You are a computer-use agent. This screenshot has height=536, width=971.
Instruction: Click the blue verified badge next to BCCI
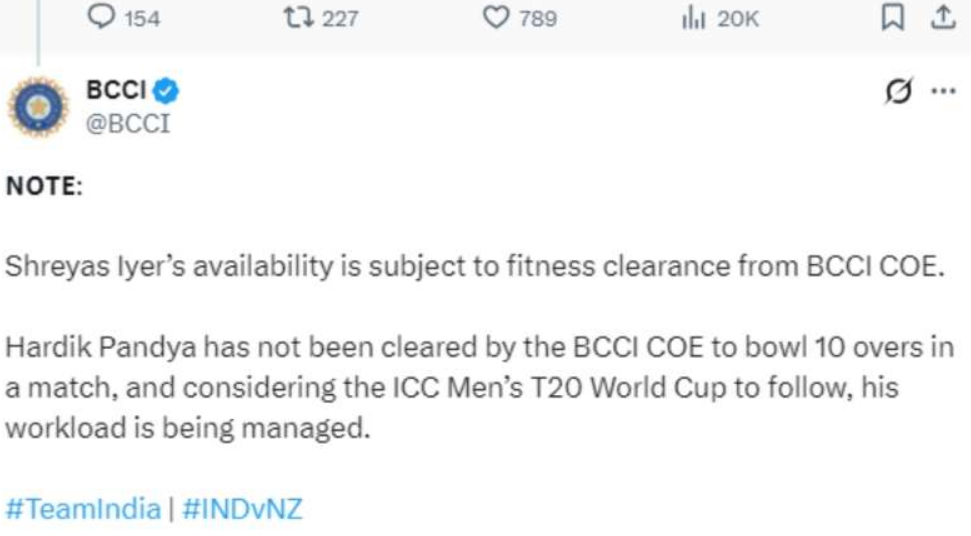(x=166, y=92)
